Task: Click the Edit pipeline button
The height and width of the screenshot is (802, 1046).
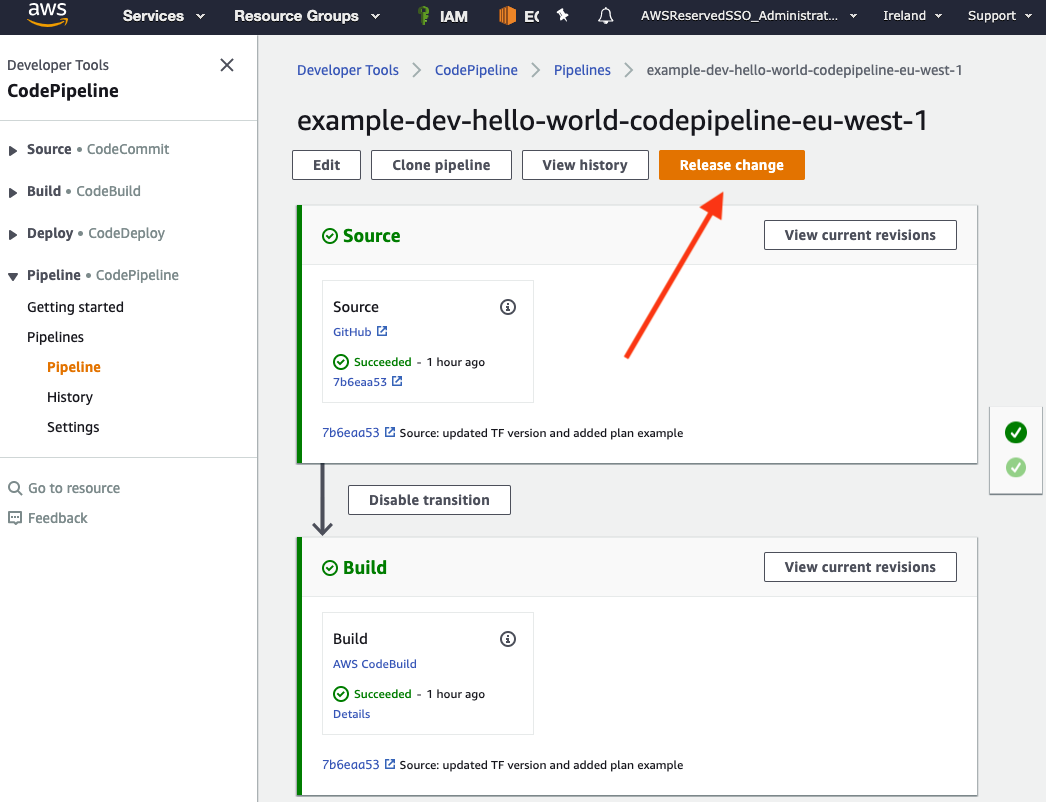Action: (x=326, y=165)
